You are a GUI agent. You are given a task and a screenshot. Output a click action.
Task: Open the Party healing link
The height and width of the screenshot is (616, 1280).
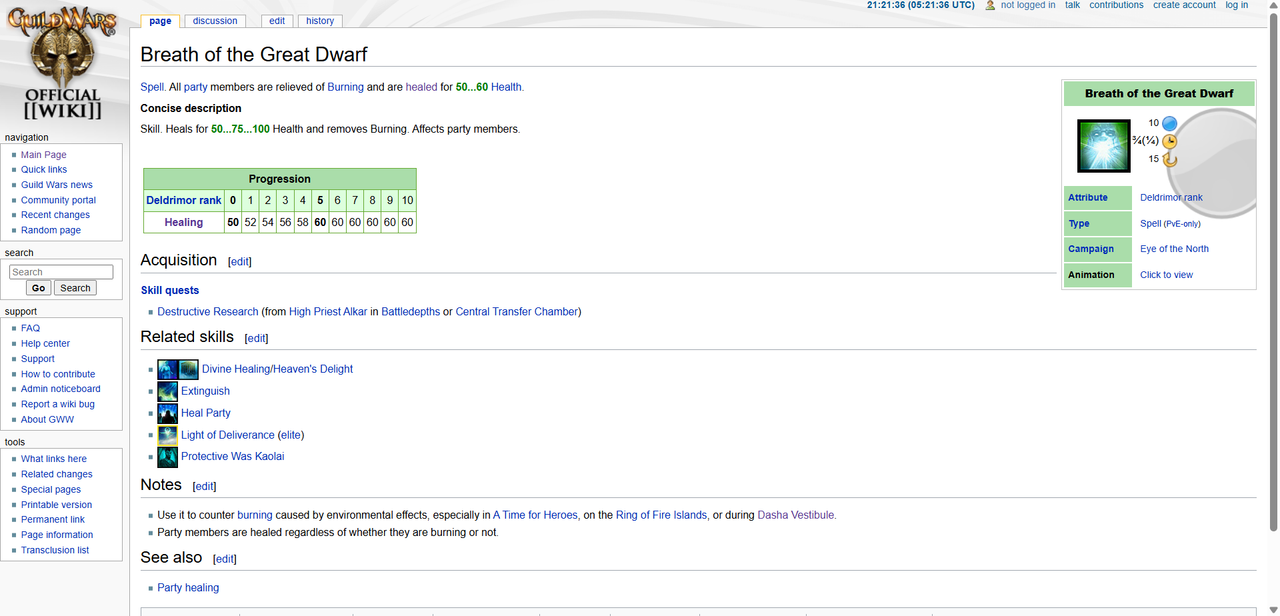[x=188, y=588]
